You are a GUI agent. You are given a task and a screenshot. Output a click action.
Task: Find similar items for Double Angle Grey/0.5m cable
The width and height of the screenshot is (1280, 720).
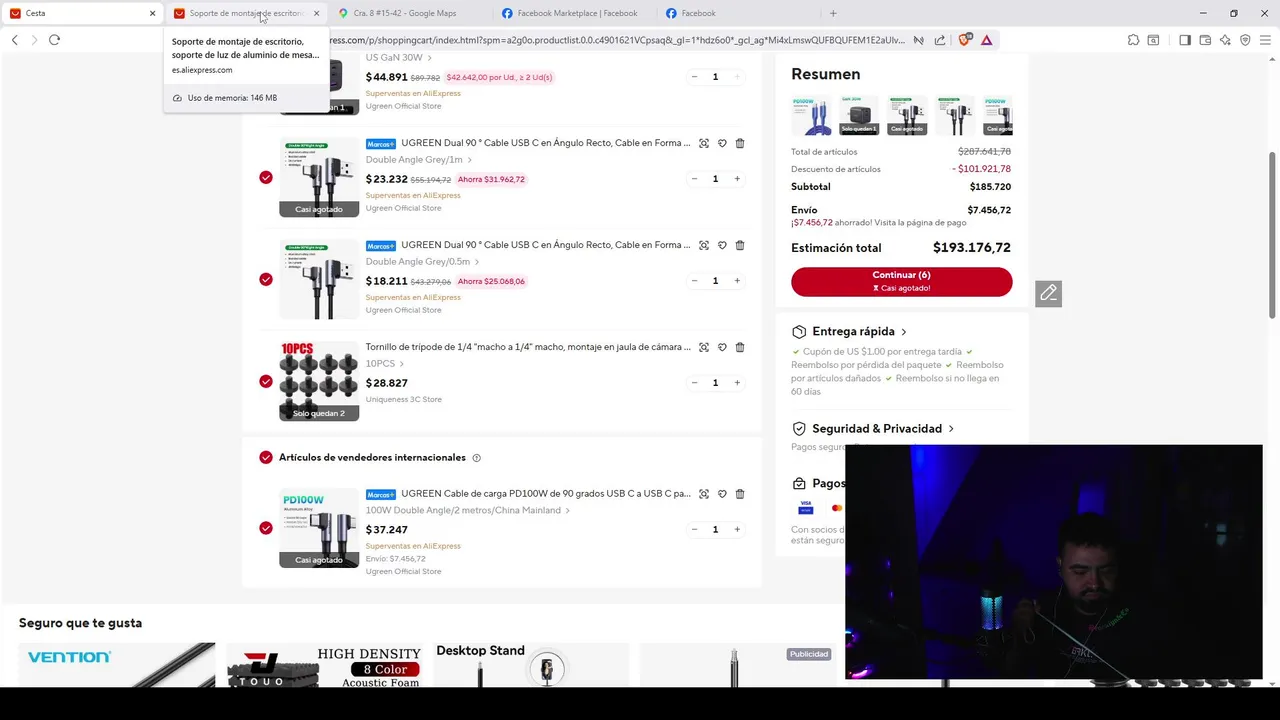(x=704, y=245)
